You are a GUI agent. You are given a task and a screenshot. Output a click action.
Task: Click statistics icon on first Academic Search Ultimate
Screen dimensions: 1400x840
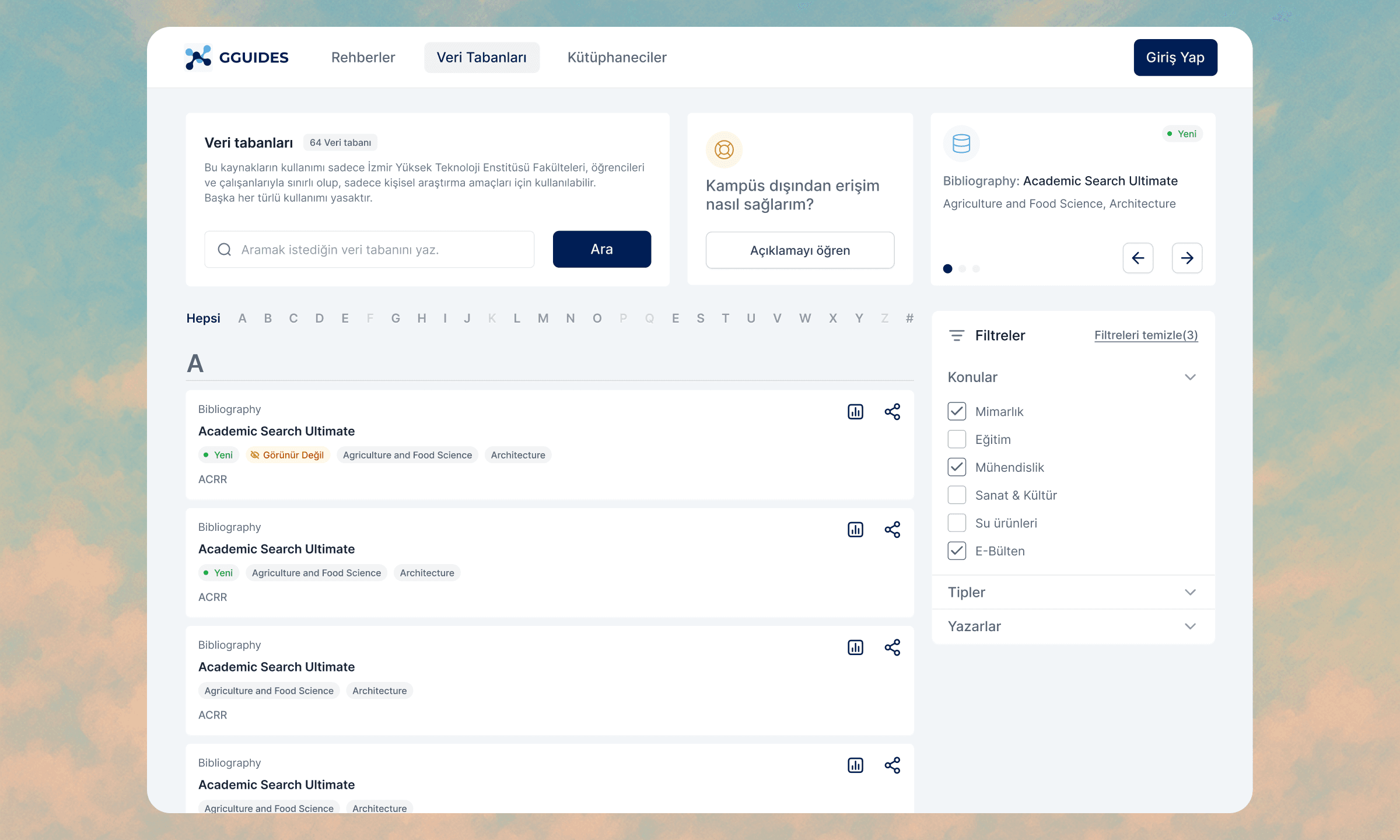855,412
